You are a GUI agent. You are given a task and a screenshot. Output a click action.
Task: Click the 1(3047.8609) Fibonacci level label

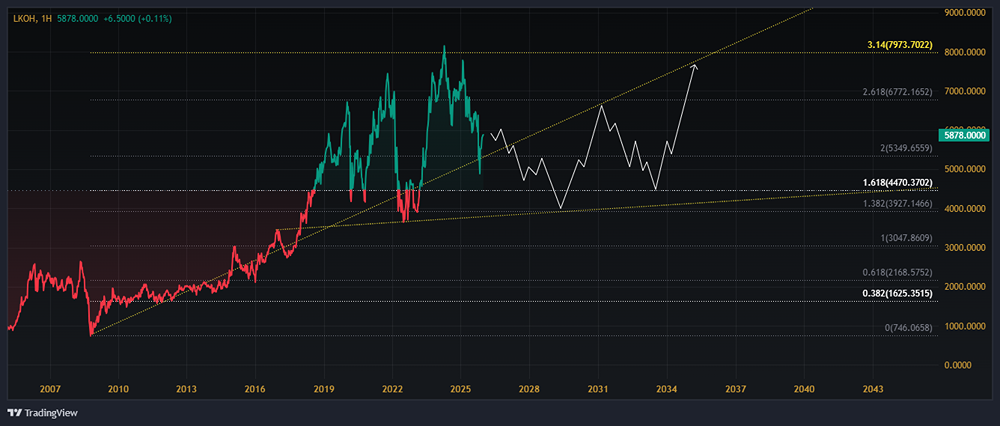904,238
